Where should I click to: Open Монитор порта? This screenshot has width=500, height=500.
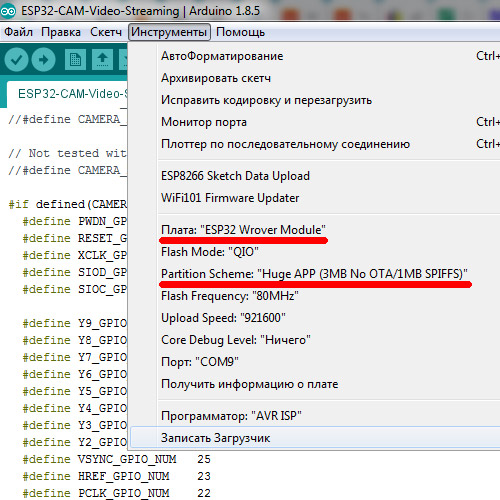click(313, 122)
